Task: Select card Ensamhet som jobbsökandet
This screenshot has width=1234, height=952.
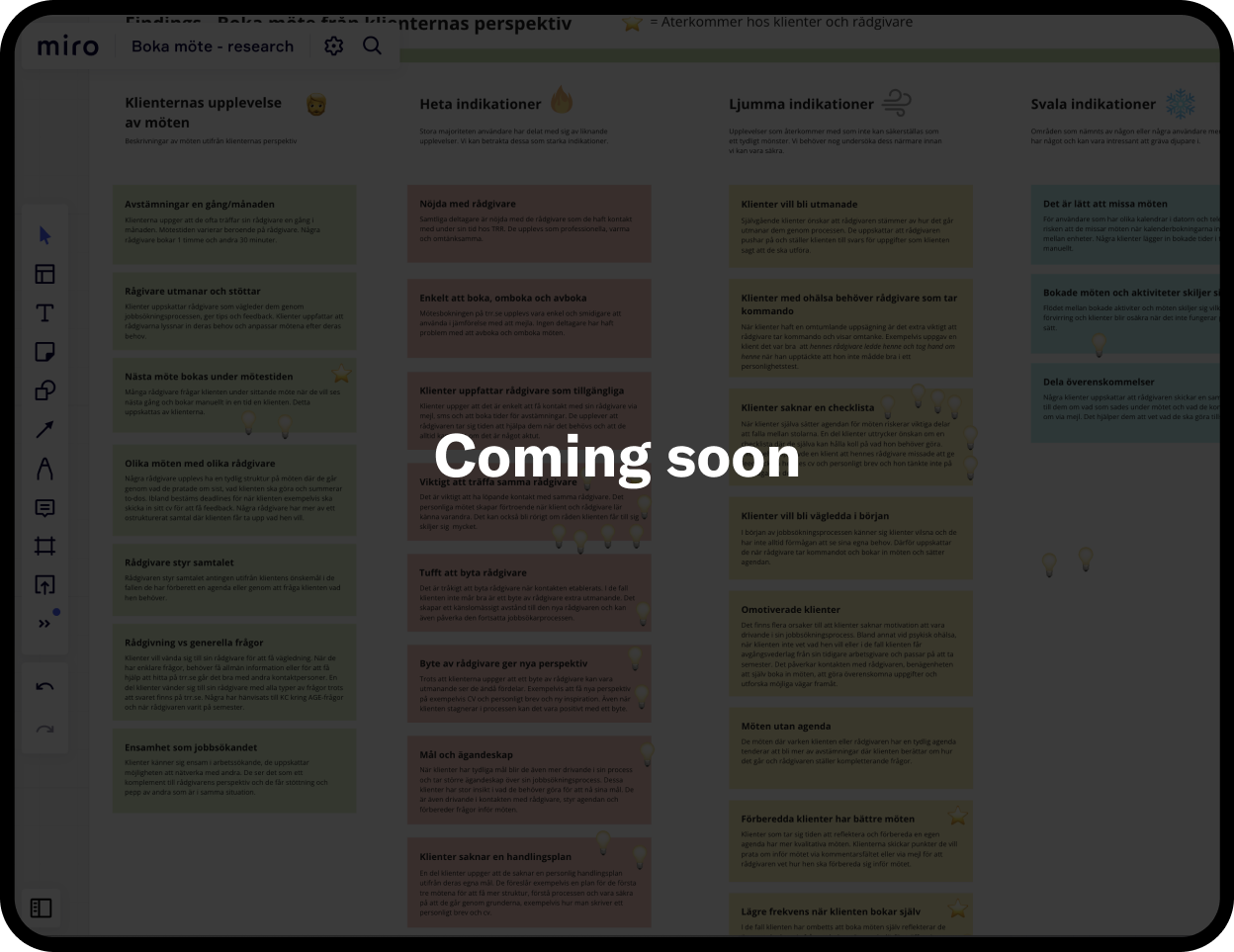Action: coord(234,771)
